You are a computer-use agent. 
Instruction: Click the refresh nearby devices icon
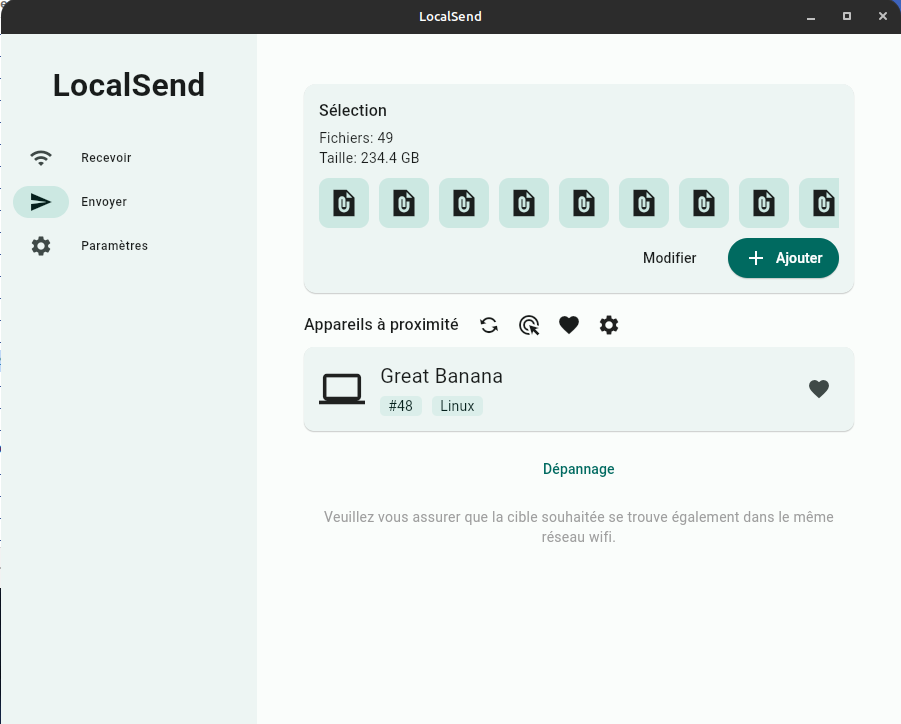click(489, 325)
